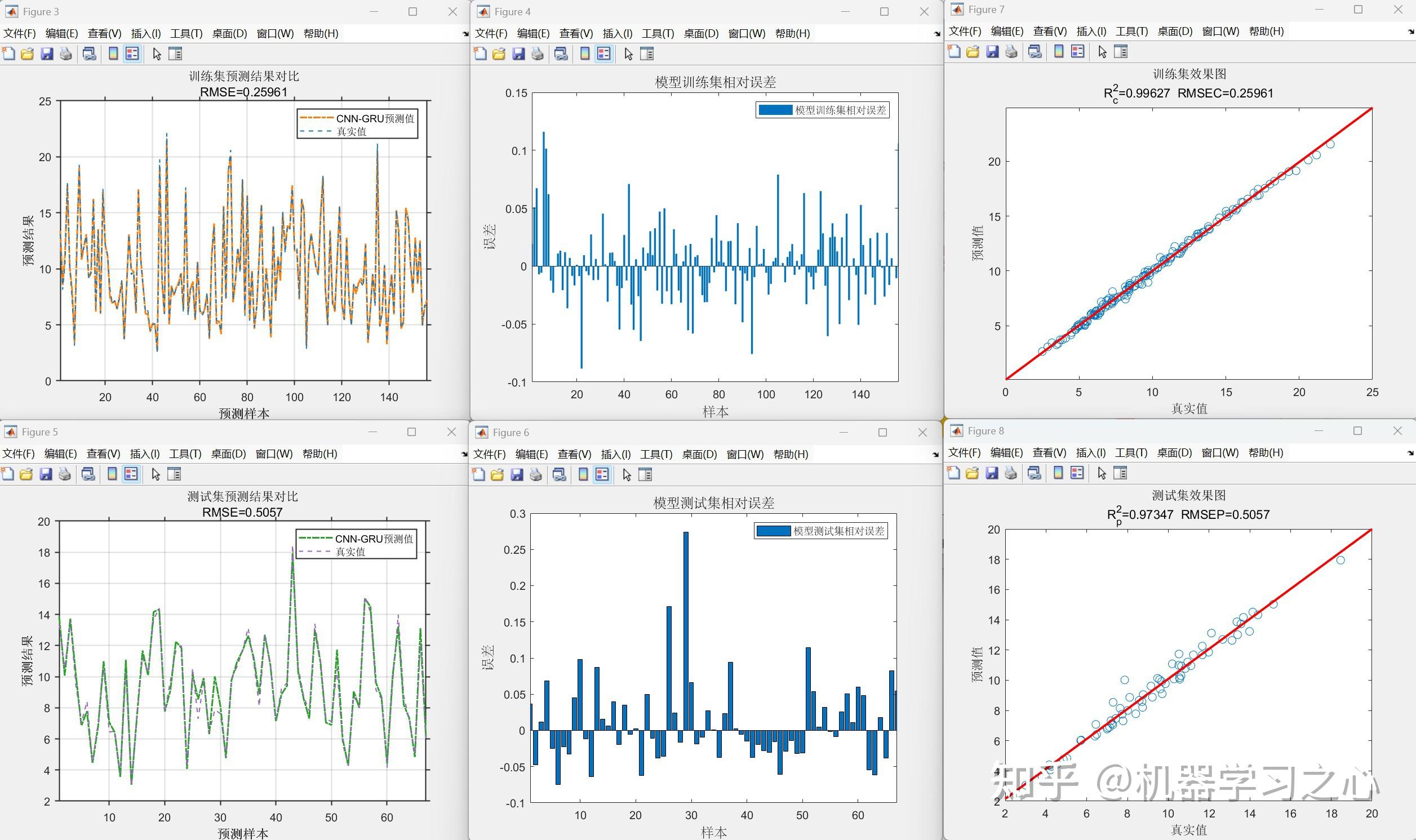Image resolution: width=1416 pixels, height=840 pixels.
Task: Open Property Inspector icon in Figure 8 toolbar
Action: [1120, 473]
